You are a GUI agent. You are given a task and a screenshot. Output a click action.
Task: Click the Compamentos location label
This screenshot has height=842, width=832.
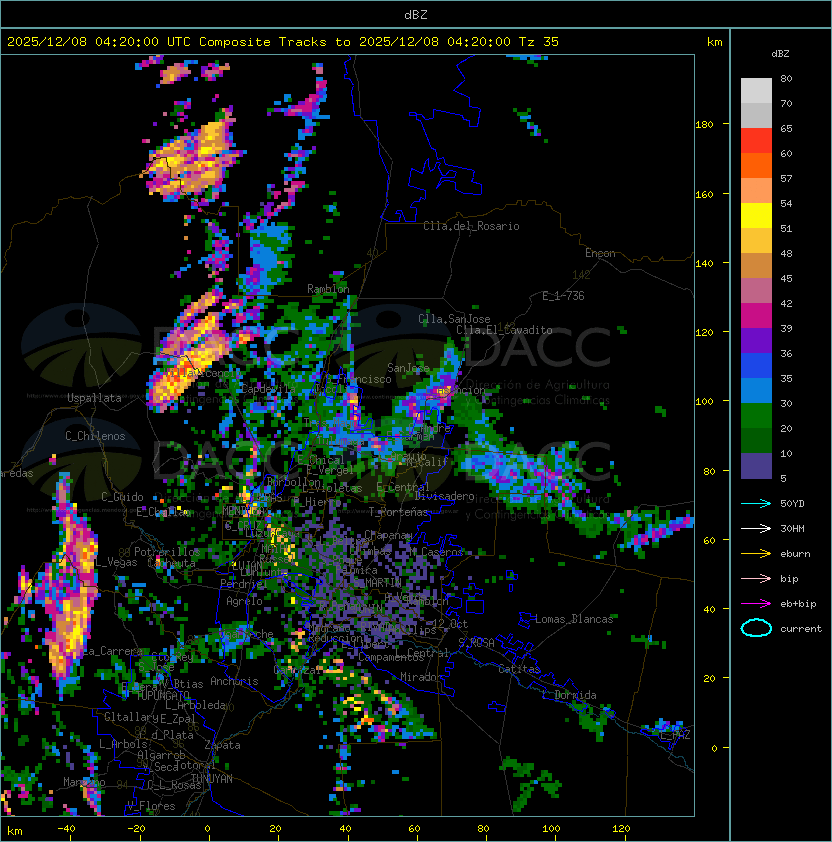pyautogui.click(x=391, y=657)
